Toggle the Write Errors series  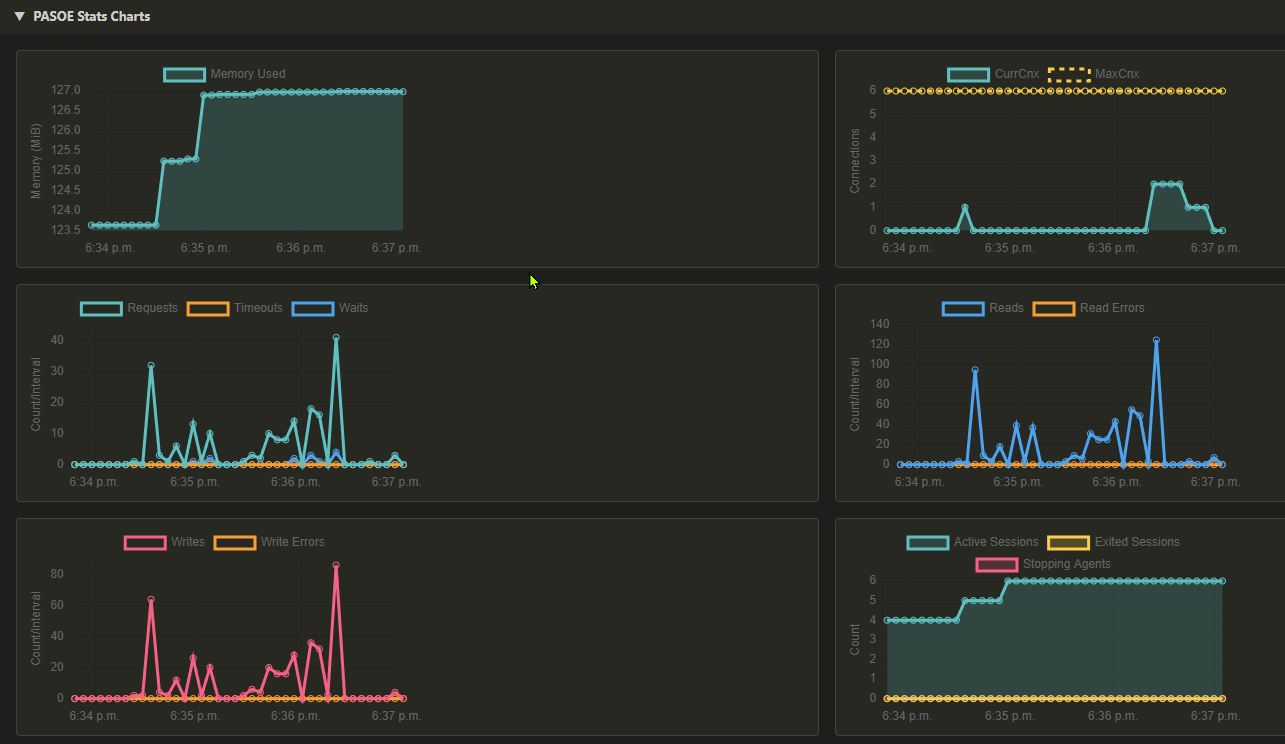234,542
